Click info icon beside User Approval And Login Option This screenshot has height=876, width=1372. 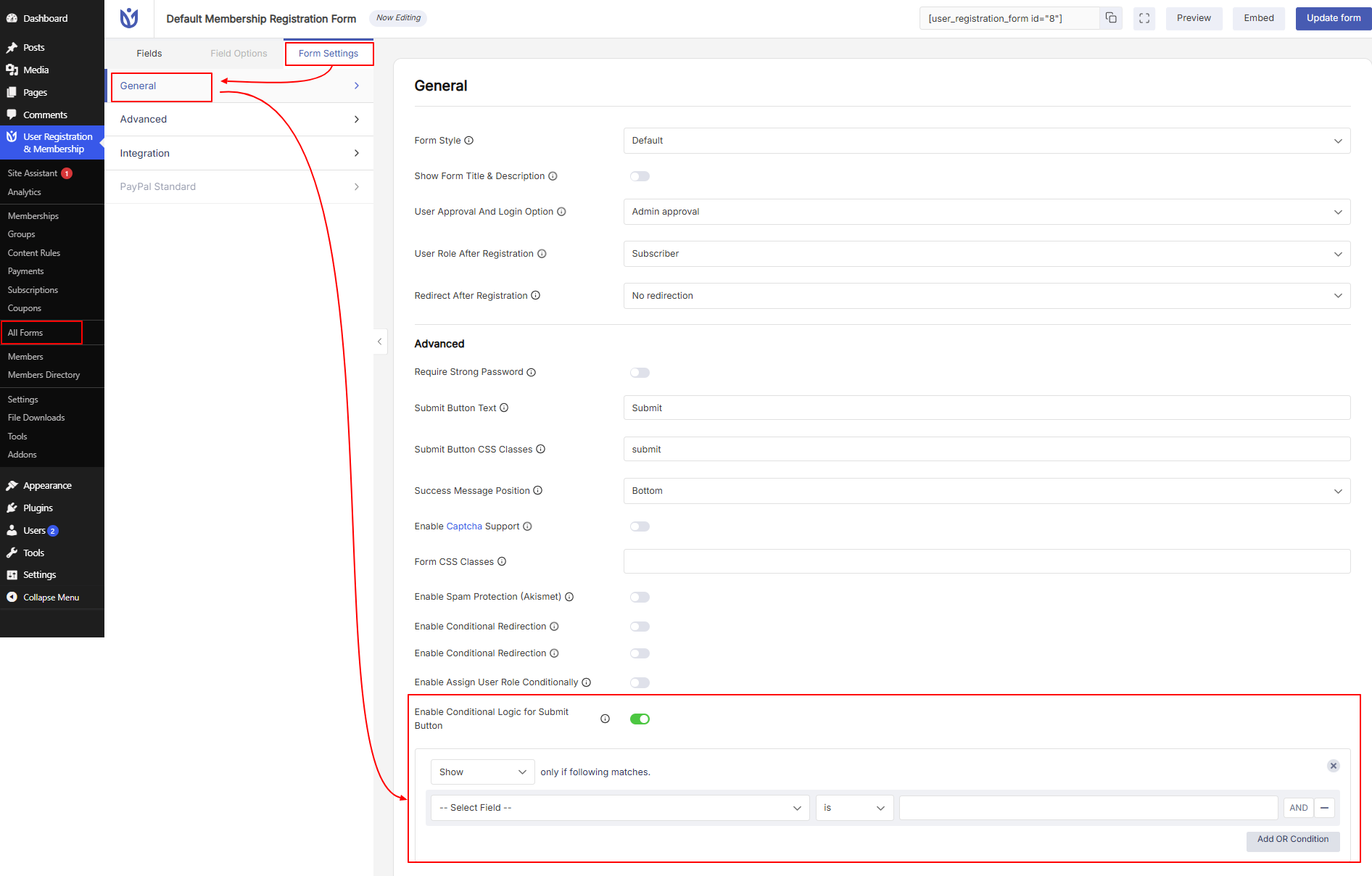[561, 212]
